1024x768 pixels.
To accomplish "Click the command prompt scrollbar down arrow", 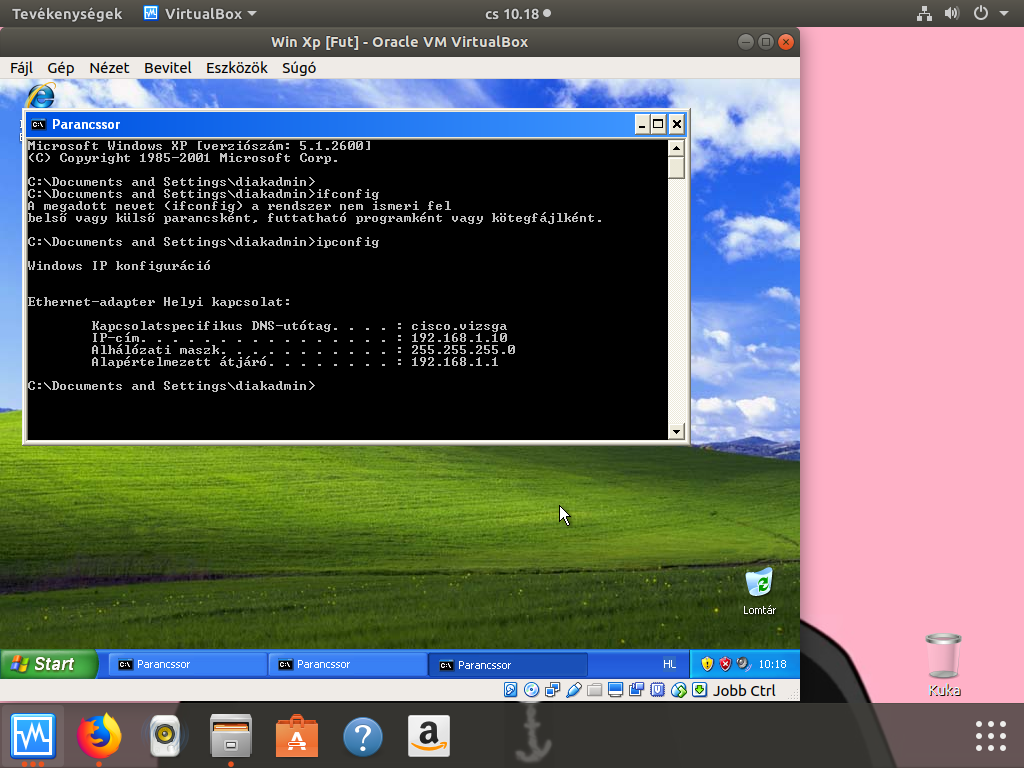I will pos(677,432).
